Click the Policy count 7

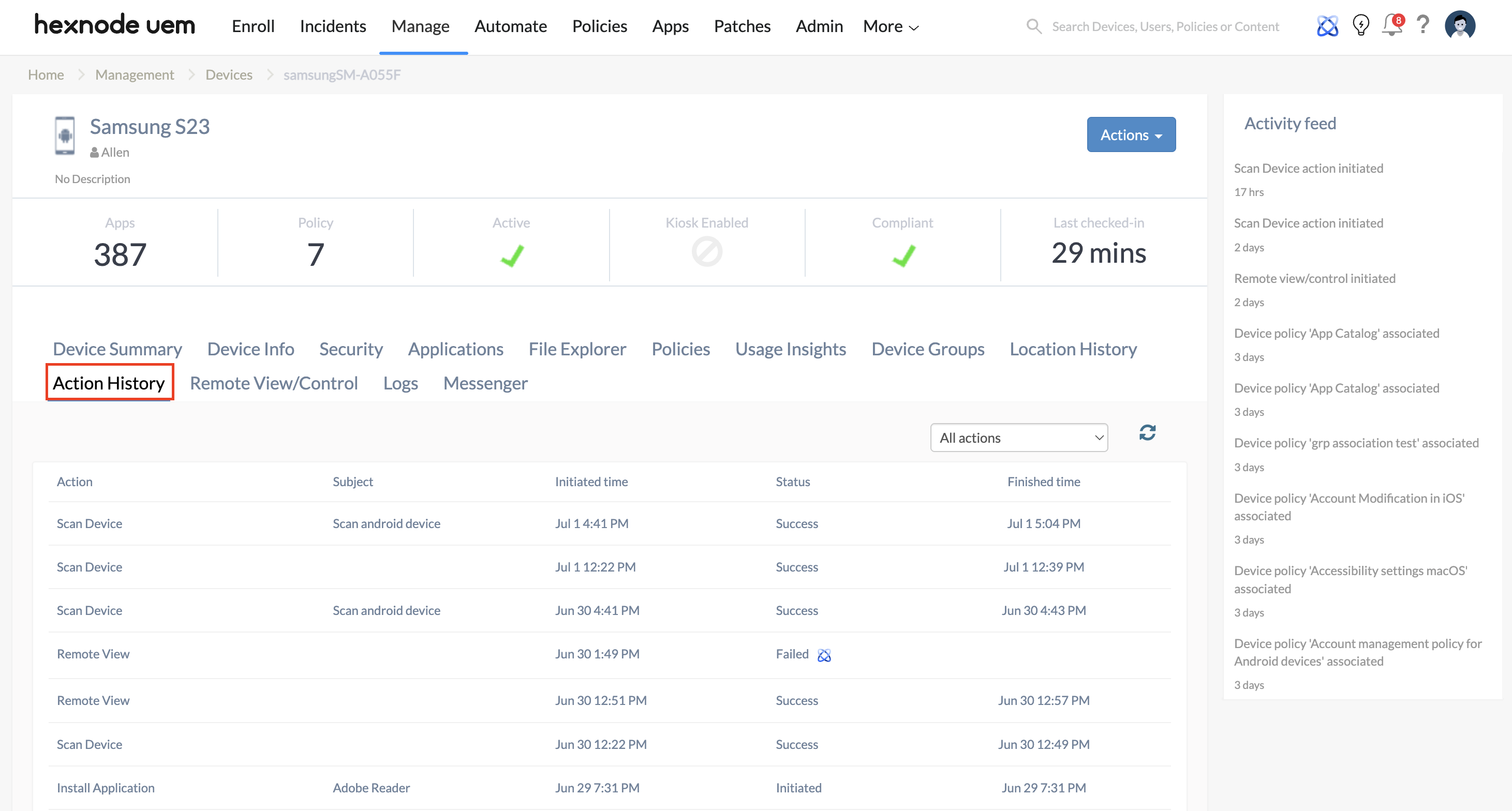[x=316, y=254]
